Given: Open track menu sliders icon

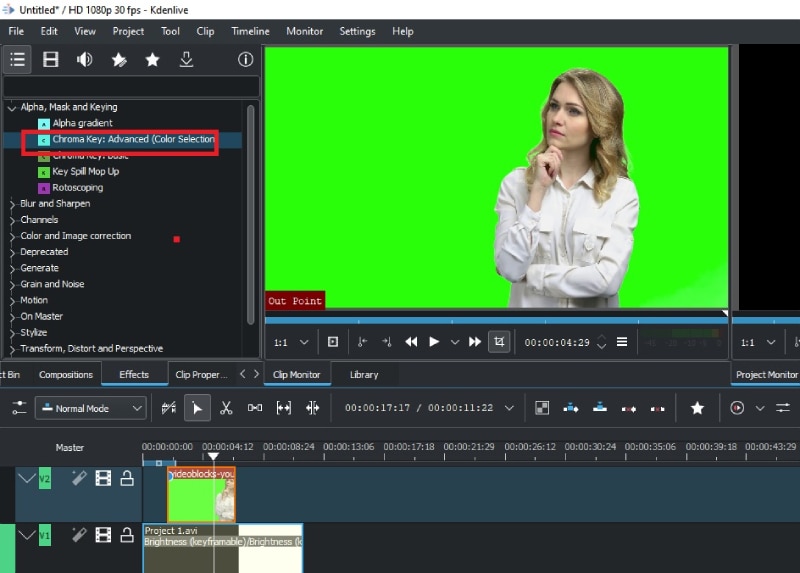Looking at the screenshot, I should click(x=19, y=408).
